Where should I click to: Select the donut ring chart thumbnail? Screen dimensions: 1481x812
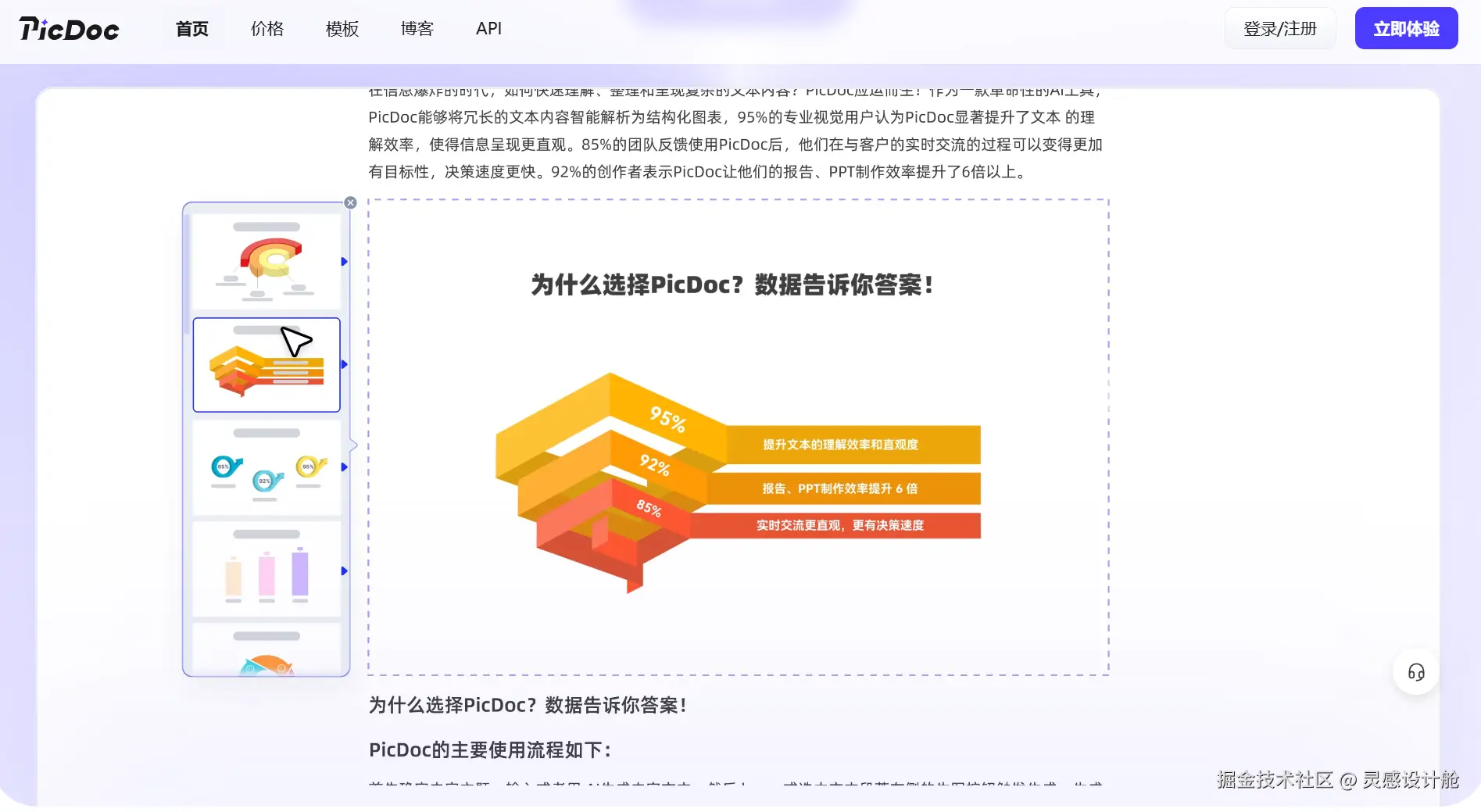[266, 262]
